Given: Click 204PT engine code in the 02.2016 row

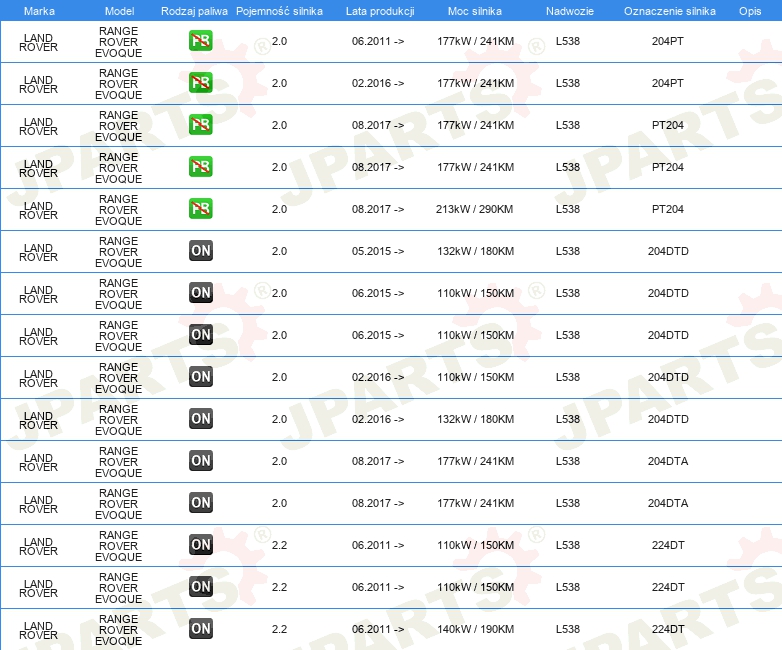Looking at the screenshot, I should pyautogui.click(x=667, y=83).
